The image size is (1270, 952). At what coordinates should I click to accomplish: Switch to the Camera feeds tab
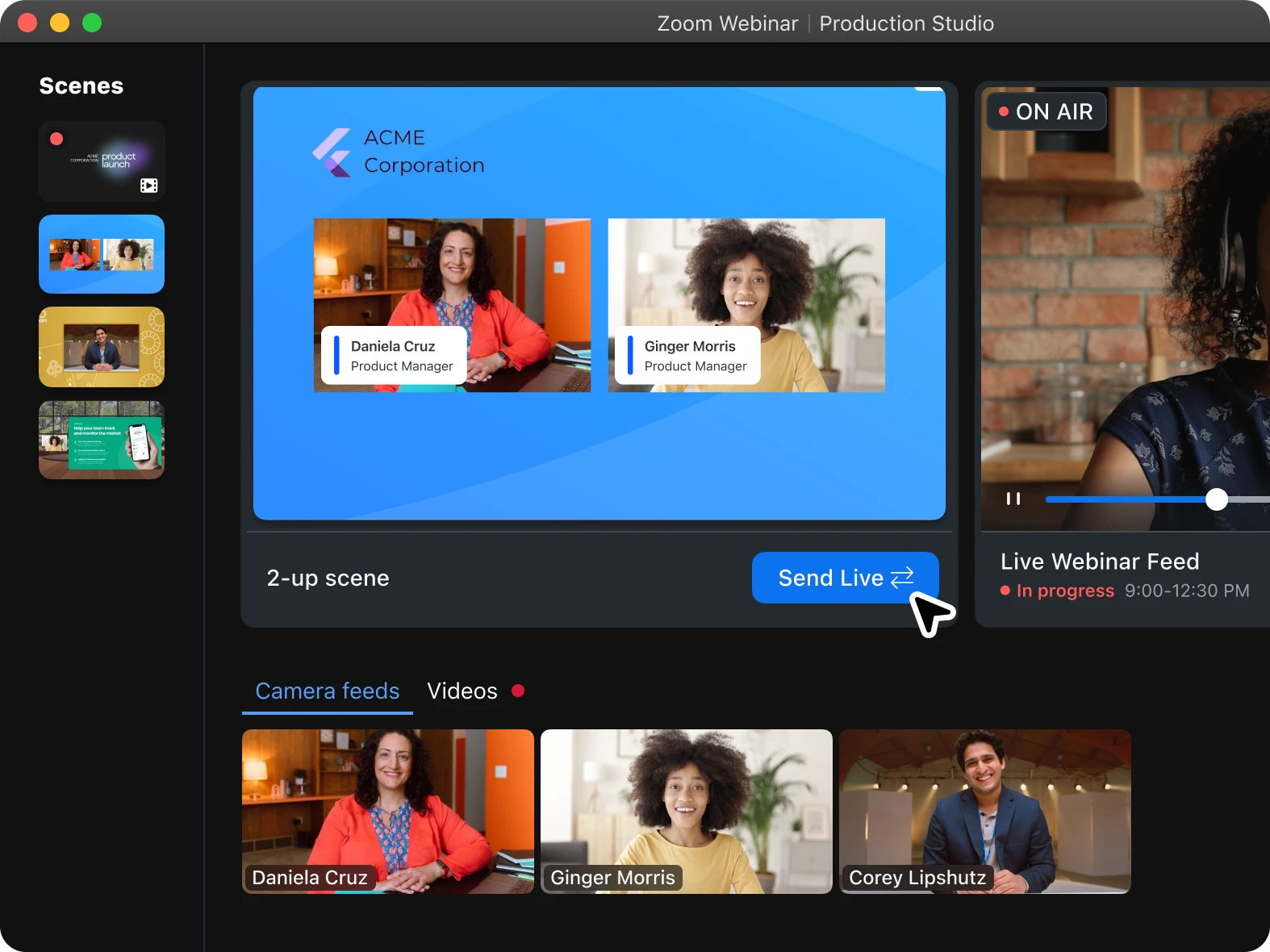[x=327, y=691]
